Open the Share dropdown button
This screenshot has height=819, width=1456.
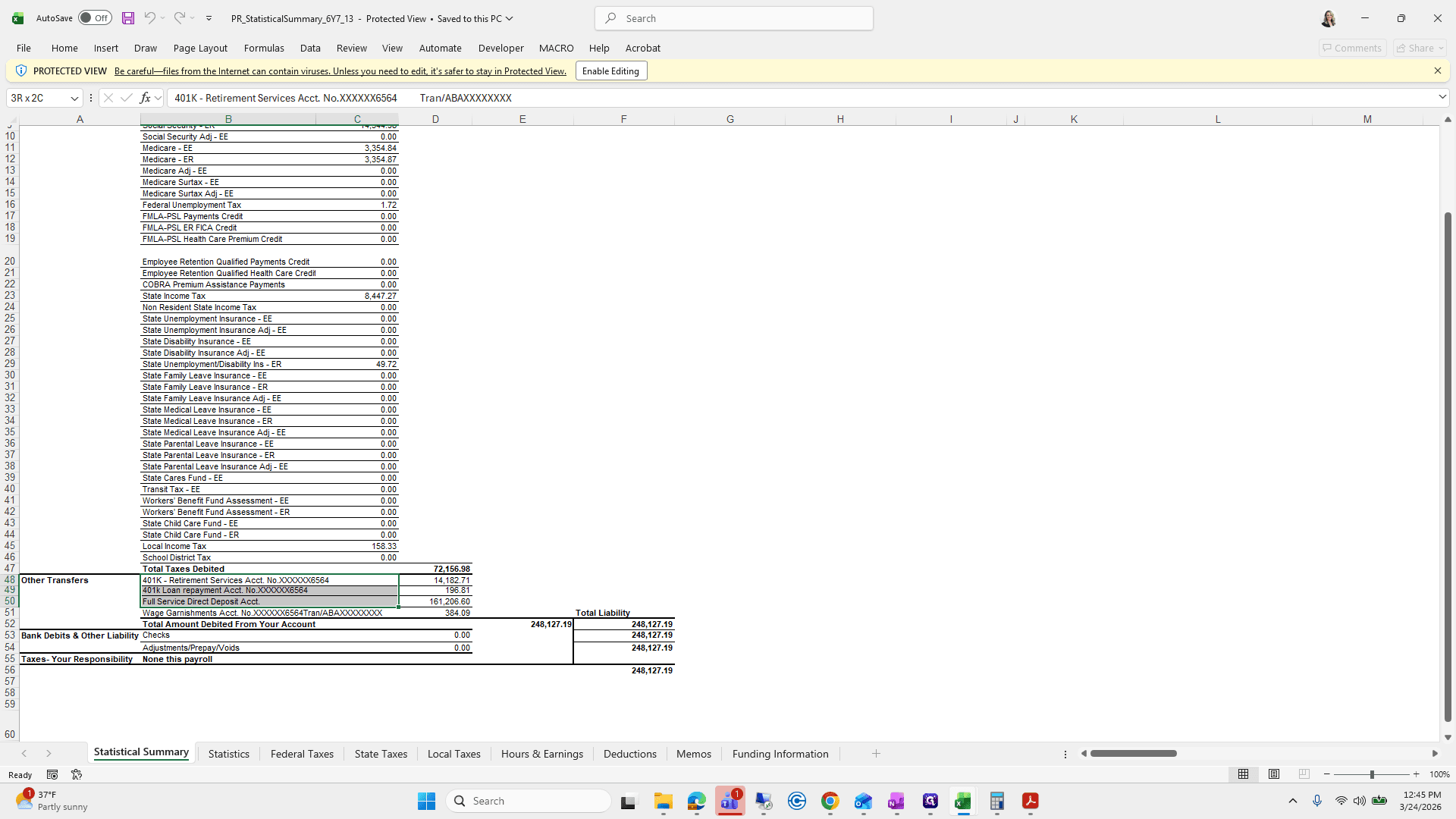[1420, 48]
